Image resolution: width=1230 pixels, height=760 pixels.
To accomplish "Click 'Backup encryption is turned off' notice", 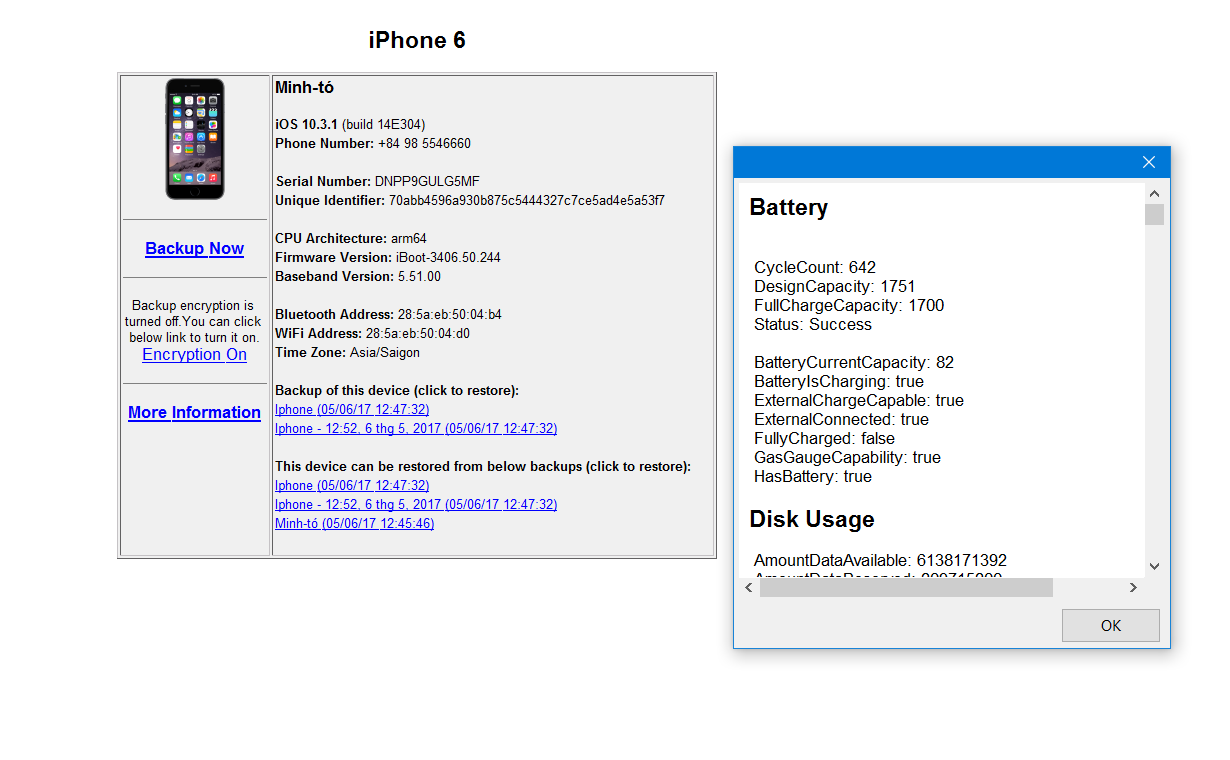I will 194,321.
